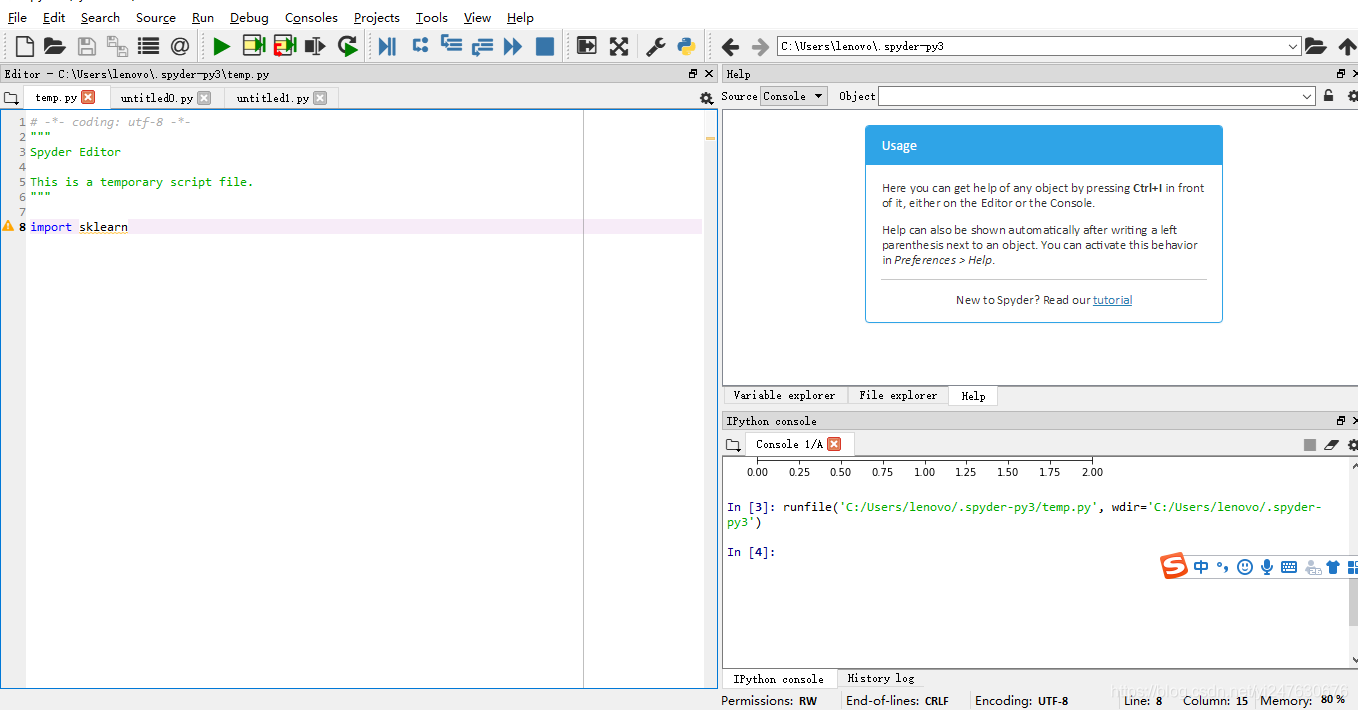Open the View menu

[x=477, y=17]
